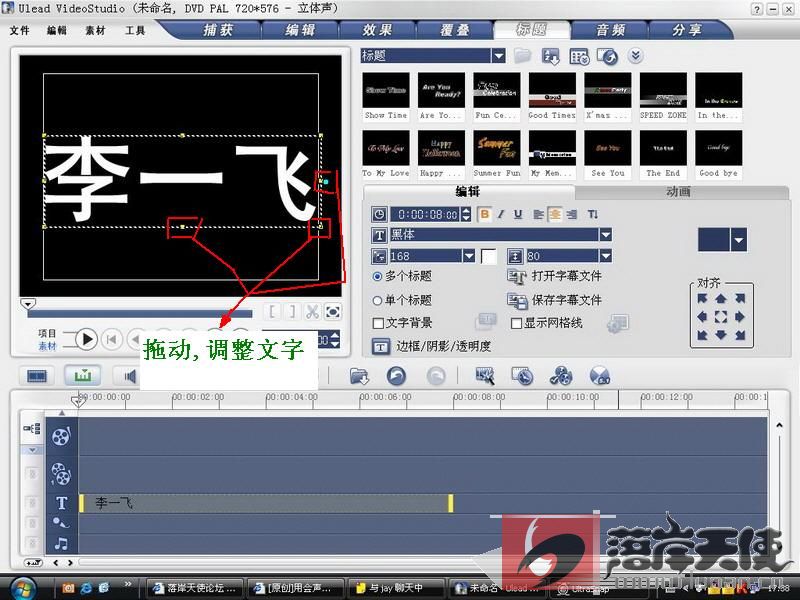Viewport: 800px width, 600px height.
Task: Toggle vertical text orientation
Action: click(x=592, y=214)
